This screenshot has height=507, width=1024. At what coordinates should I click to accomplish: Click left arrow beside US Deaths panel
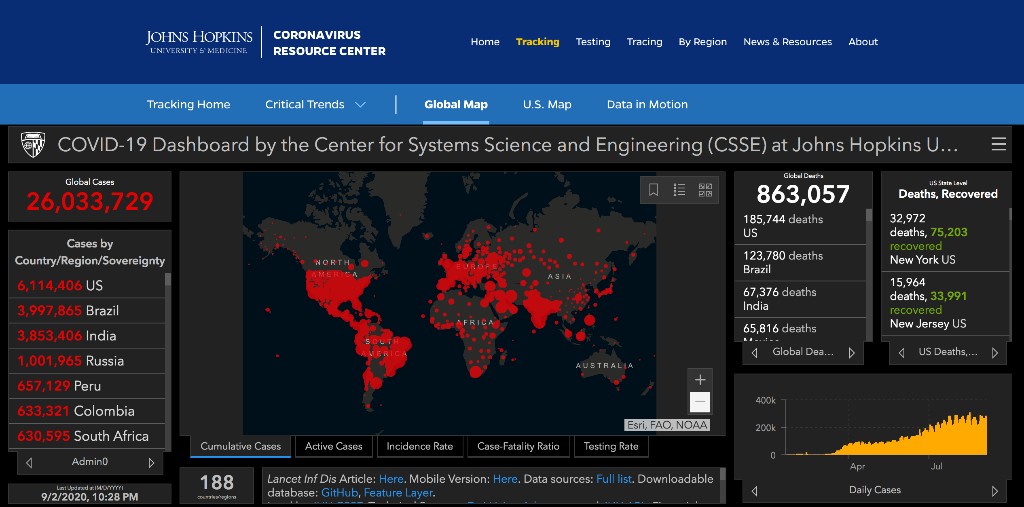click(901, 353)
